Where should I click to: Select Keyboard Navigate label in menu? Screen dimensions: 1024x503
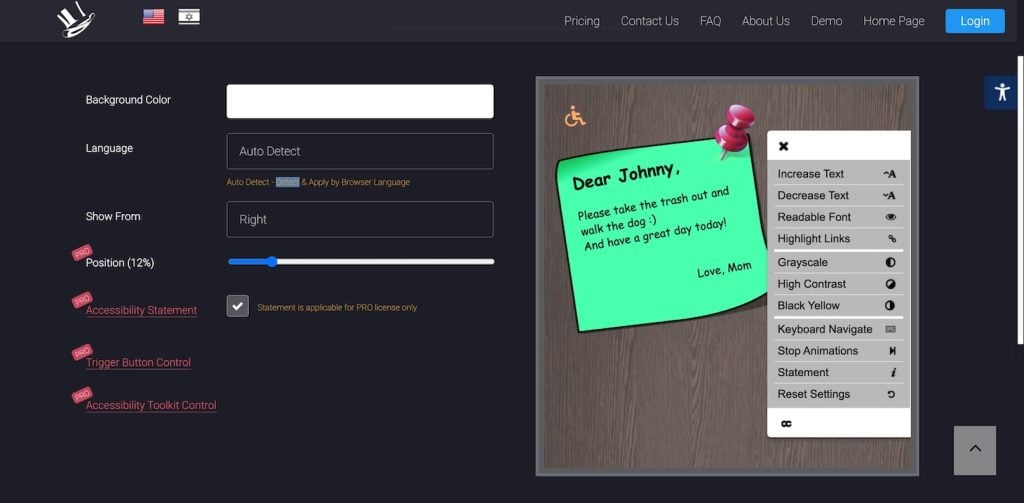(825, 329)
